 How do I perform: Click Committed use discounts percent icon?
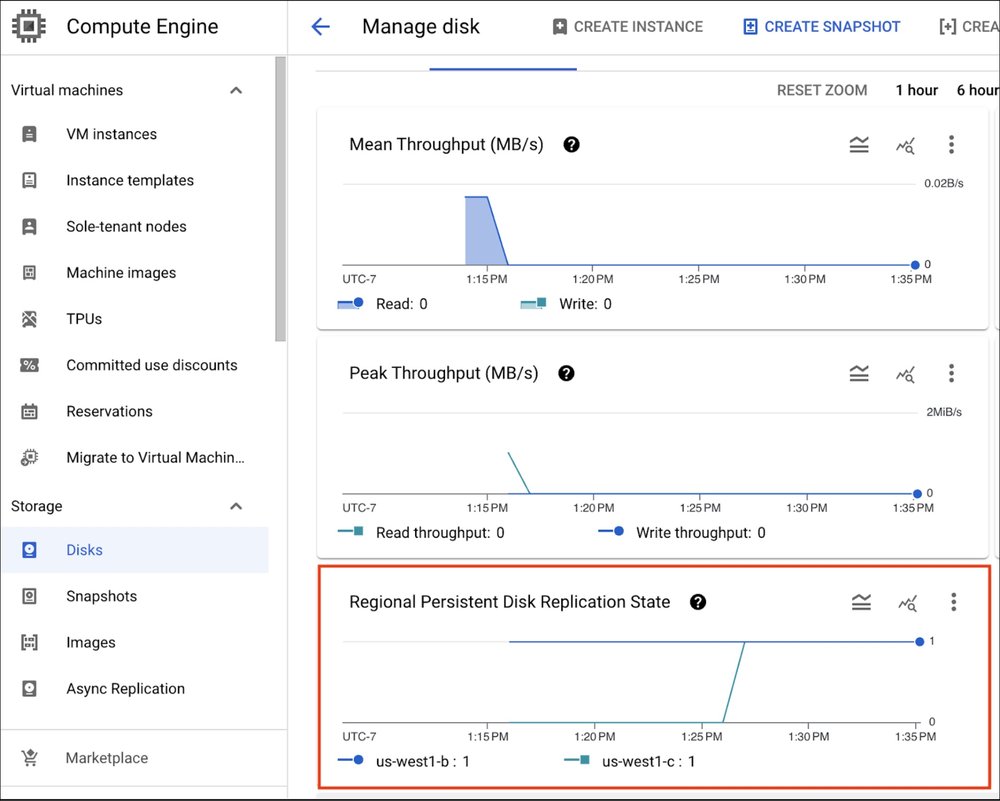[x=29, y=365]
